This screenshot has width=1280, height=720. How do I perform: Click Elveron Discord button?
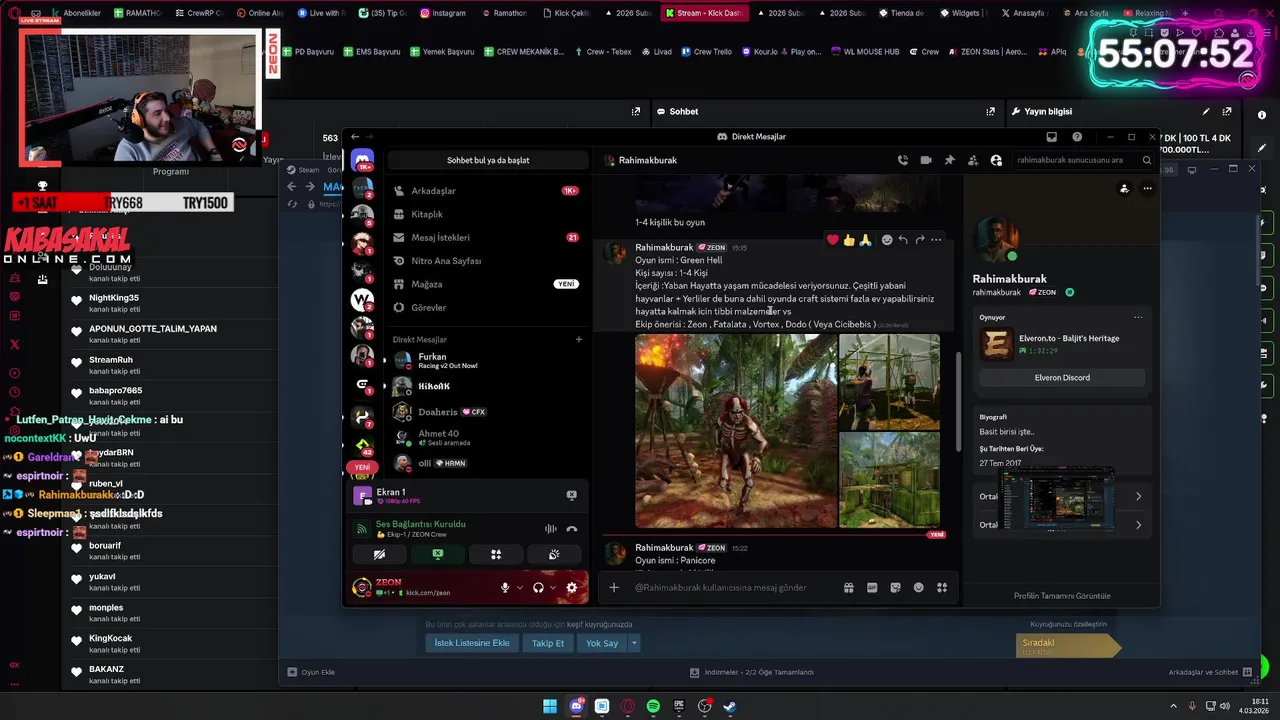1062,378
